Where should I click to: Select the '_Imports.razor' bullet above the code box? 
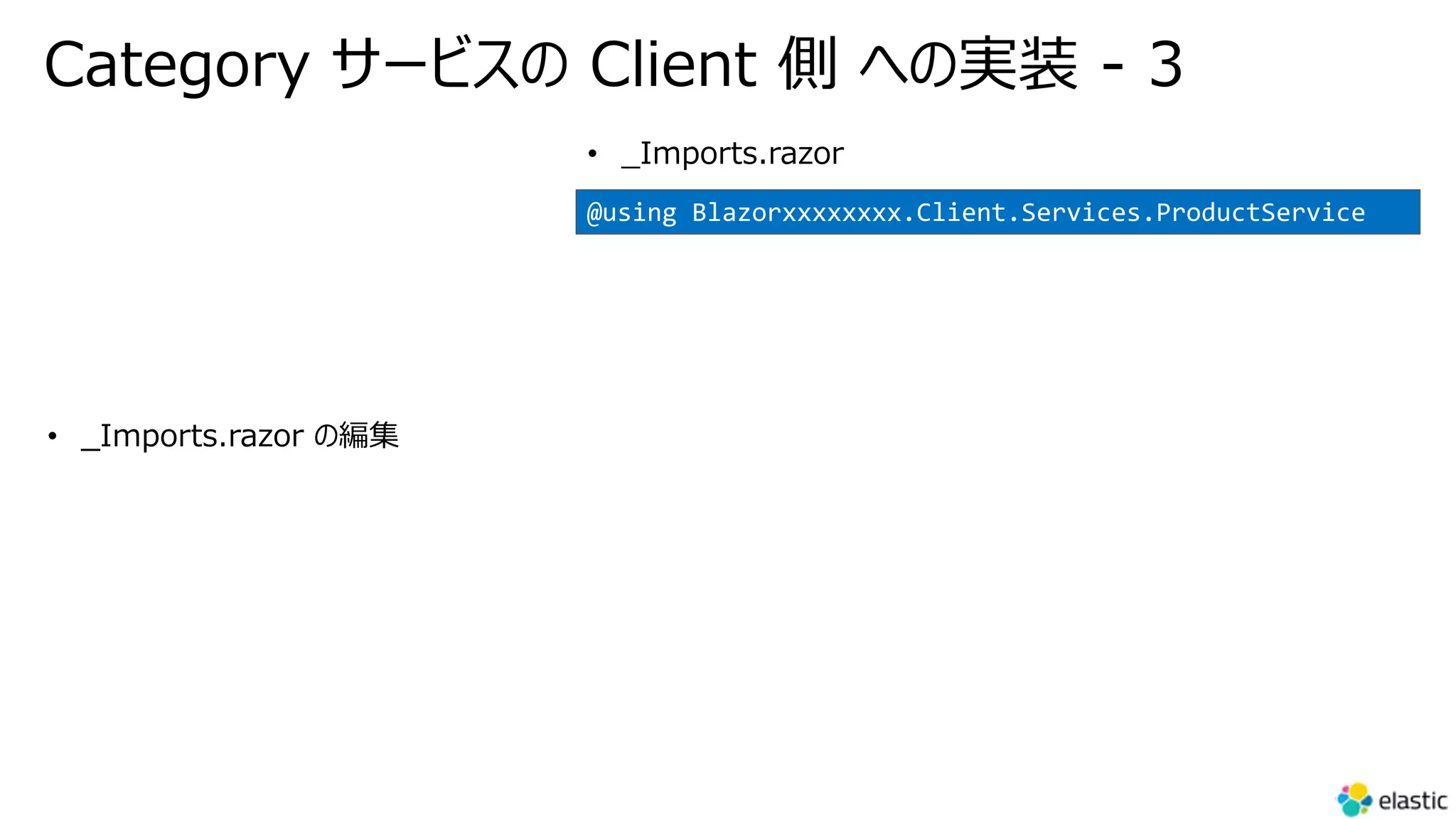732,154
